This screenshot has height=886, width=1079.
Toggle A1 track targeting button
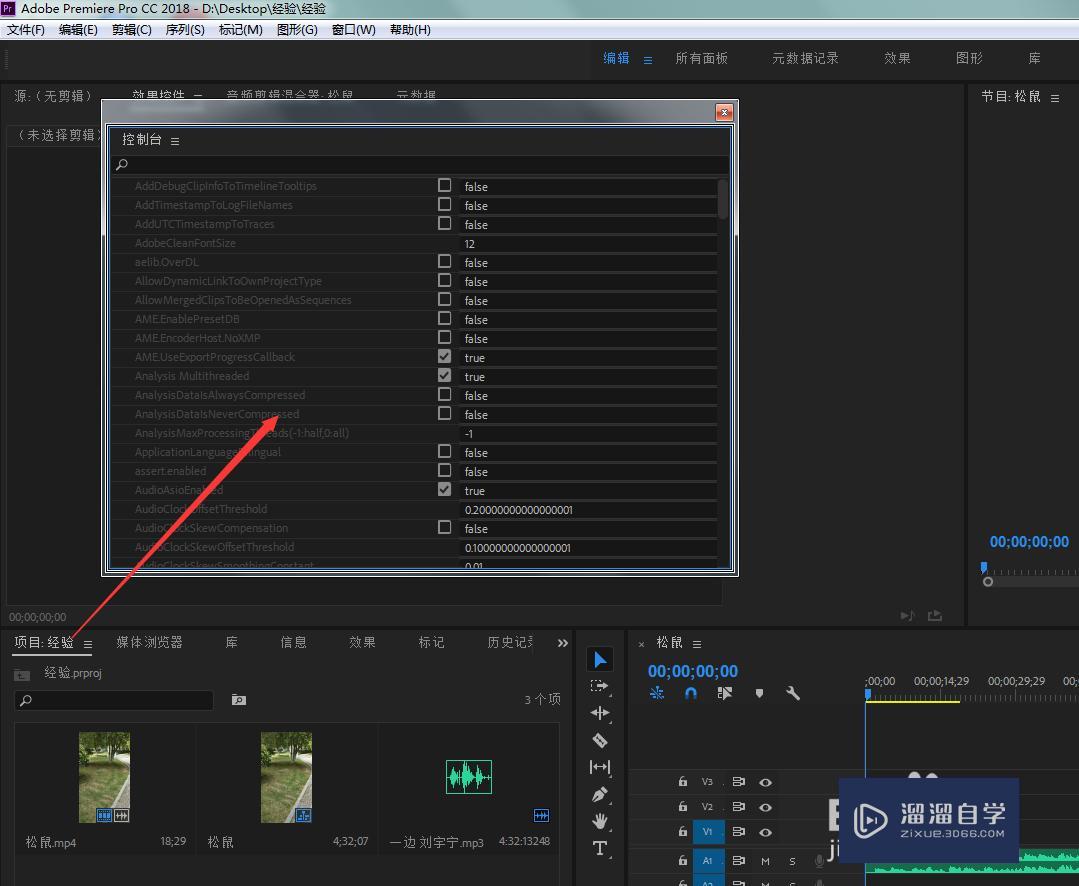tap(708, 861)
